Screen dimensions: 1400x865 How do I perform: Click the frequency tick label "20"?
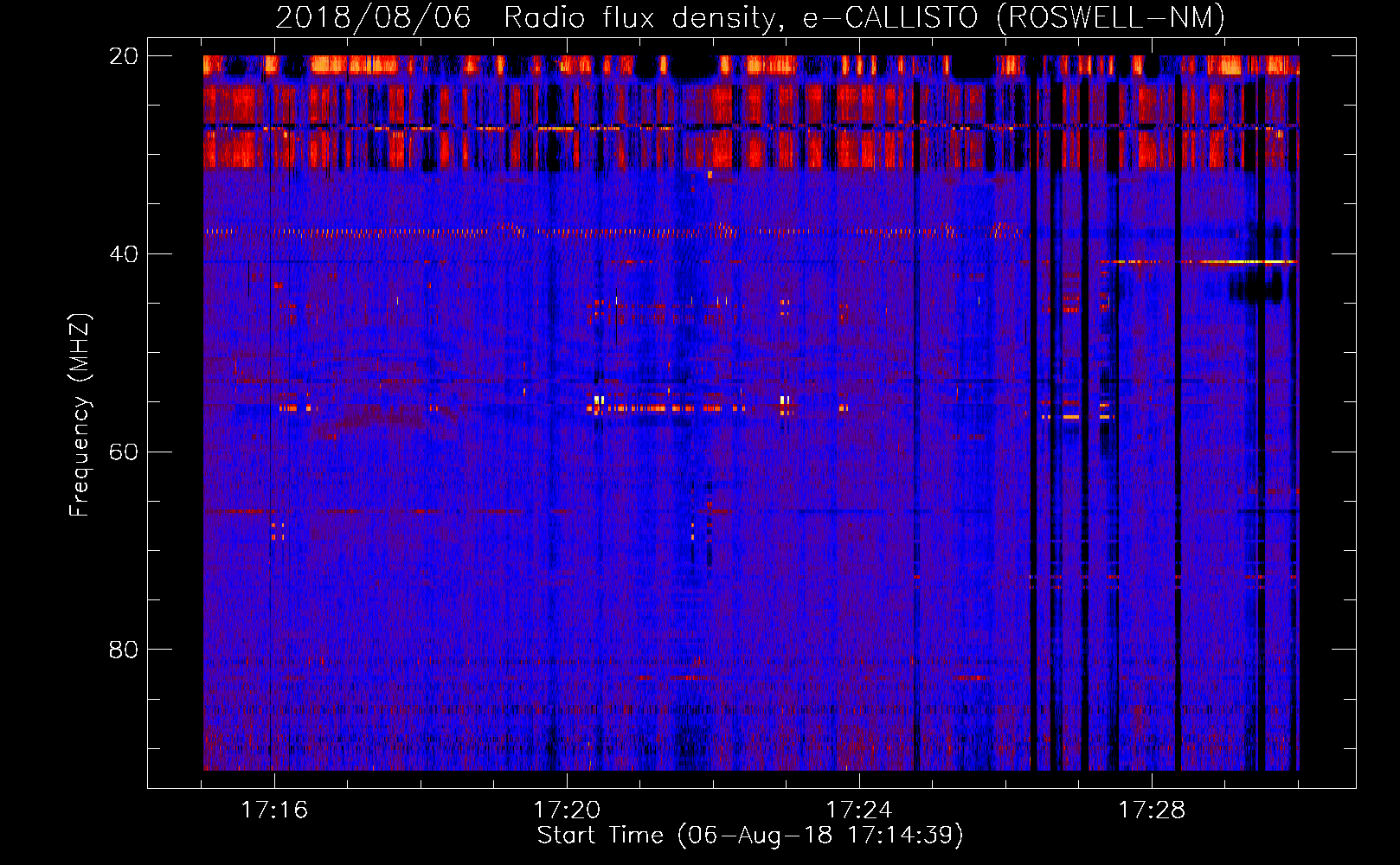(124, 56)
